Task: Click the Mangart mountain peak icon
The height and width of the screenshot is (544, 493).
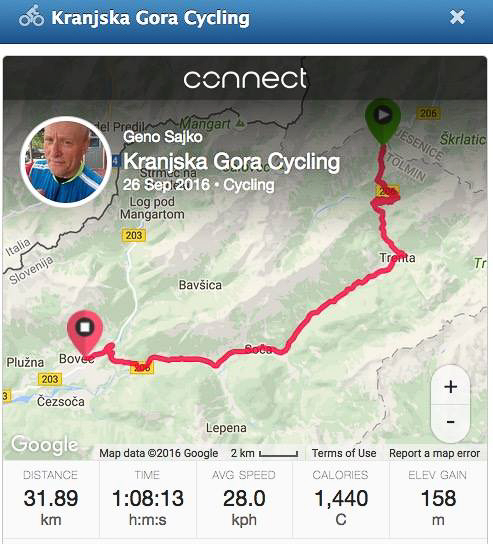Action: click(x=240, y=123)
